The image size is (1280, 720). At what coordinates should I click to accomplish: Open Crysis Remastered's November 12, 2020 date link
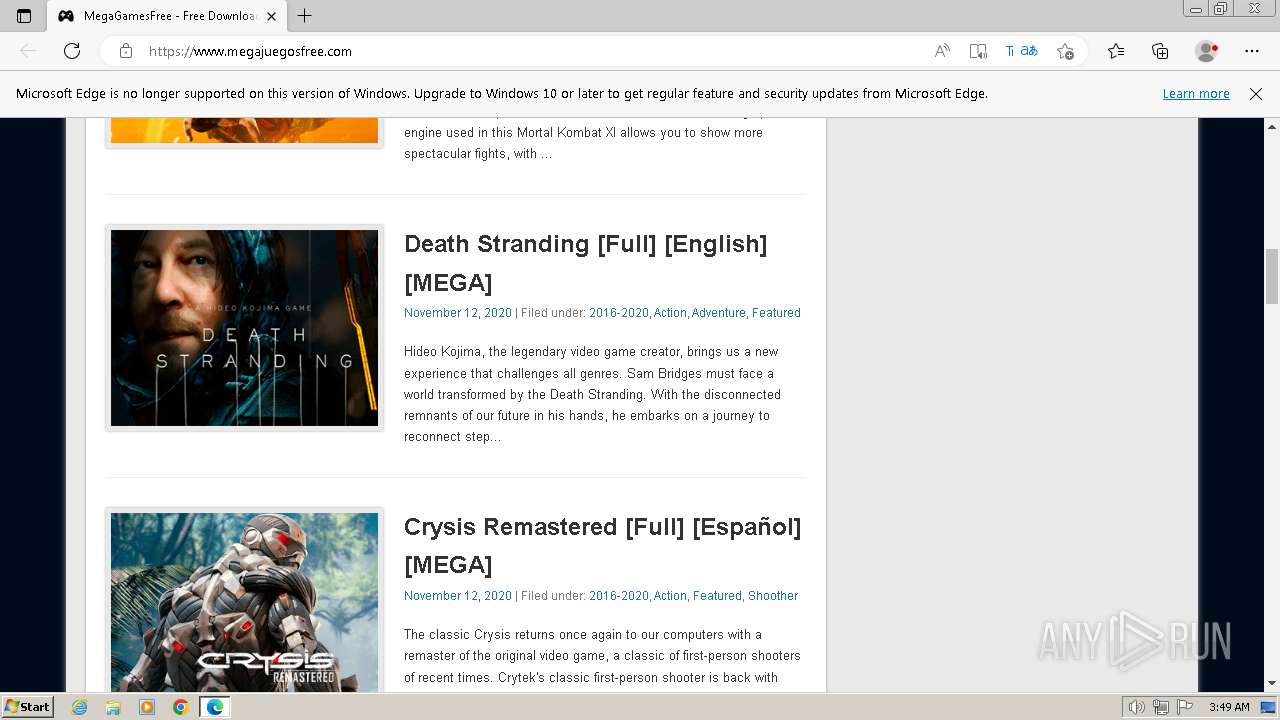click(x=457, y=596)
